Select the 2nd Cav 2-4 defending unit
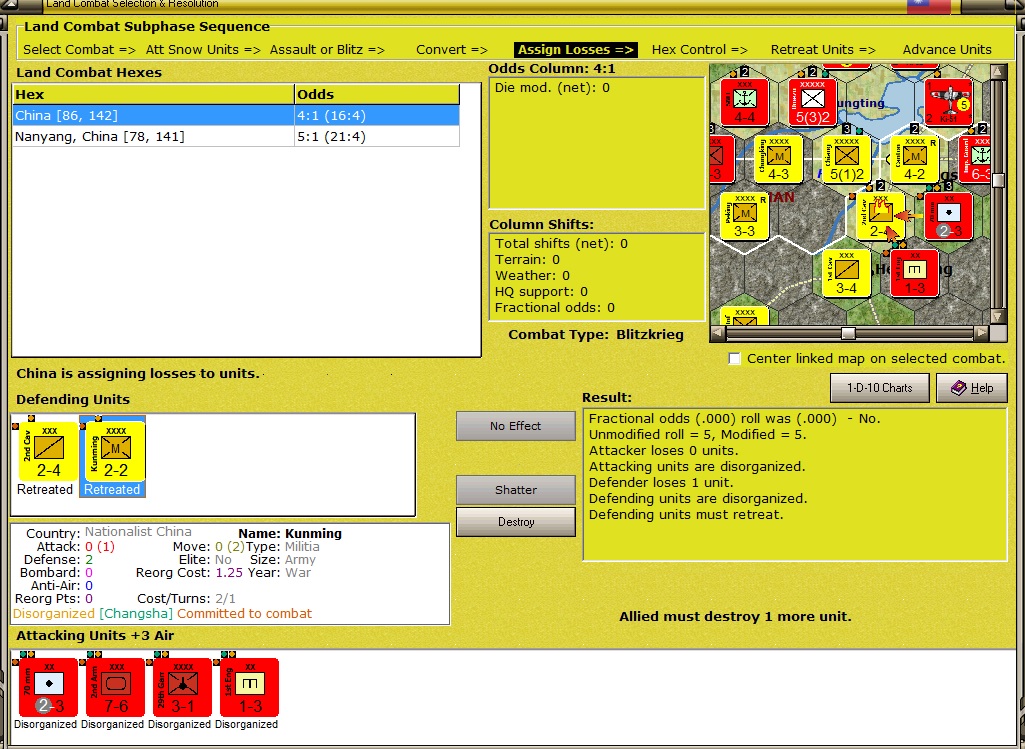 pos(48,451)
